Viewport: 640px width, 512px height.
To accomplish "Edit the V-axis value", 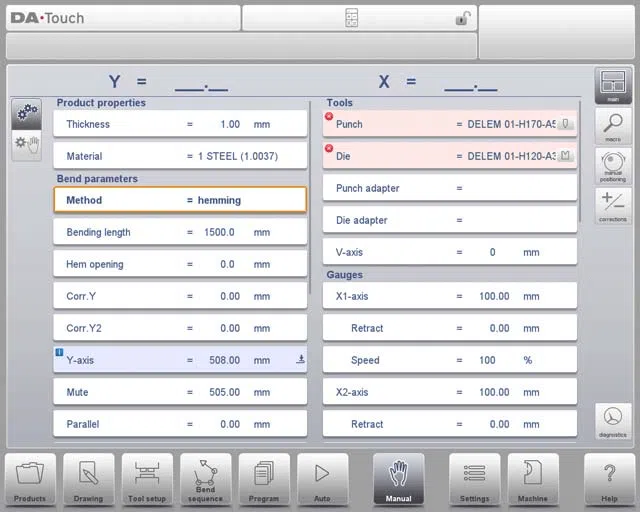I will click(x=450, y=252).
